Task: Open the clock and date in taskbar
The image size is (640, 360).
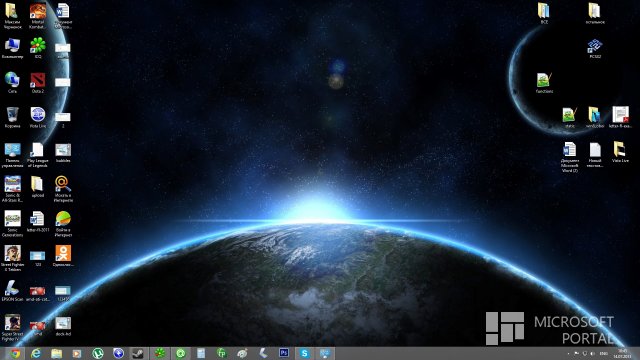Action: (622, 354)
